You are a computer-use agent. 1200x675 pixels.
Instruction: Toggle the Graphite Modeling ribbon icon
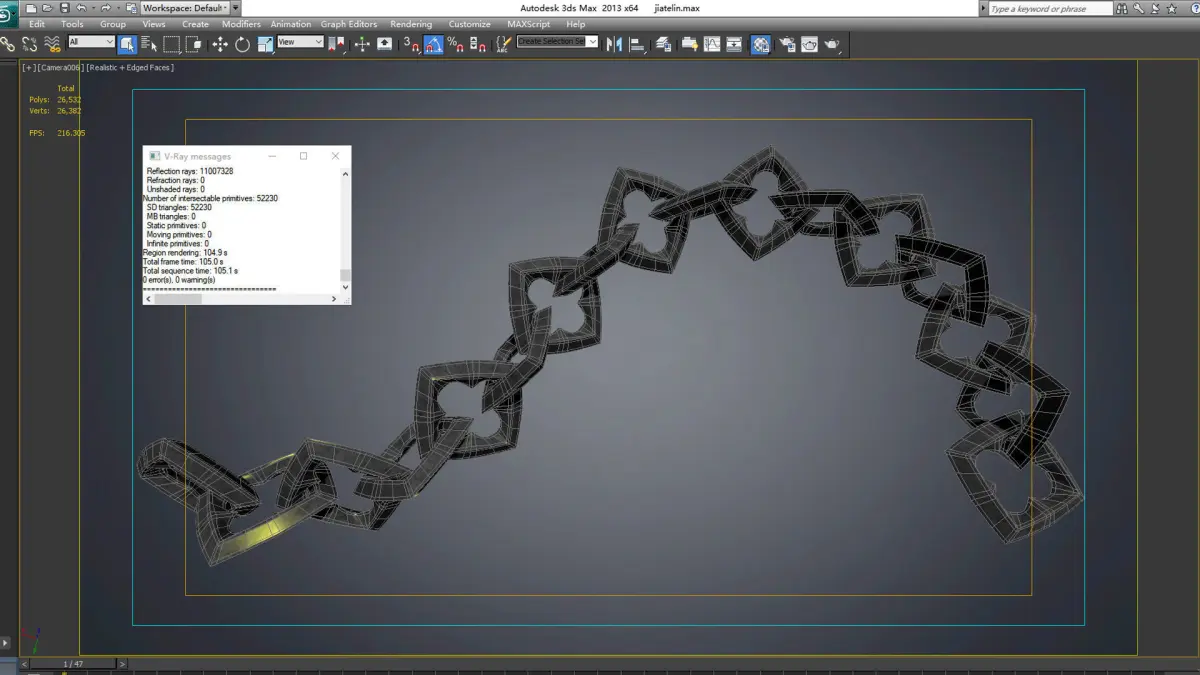tap(689, 44)
